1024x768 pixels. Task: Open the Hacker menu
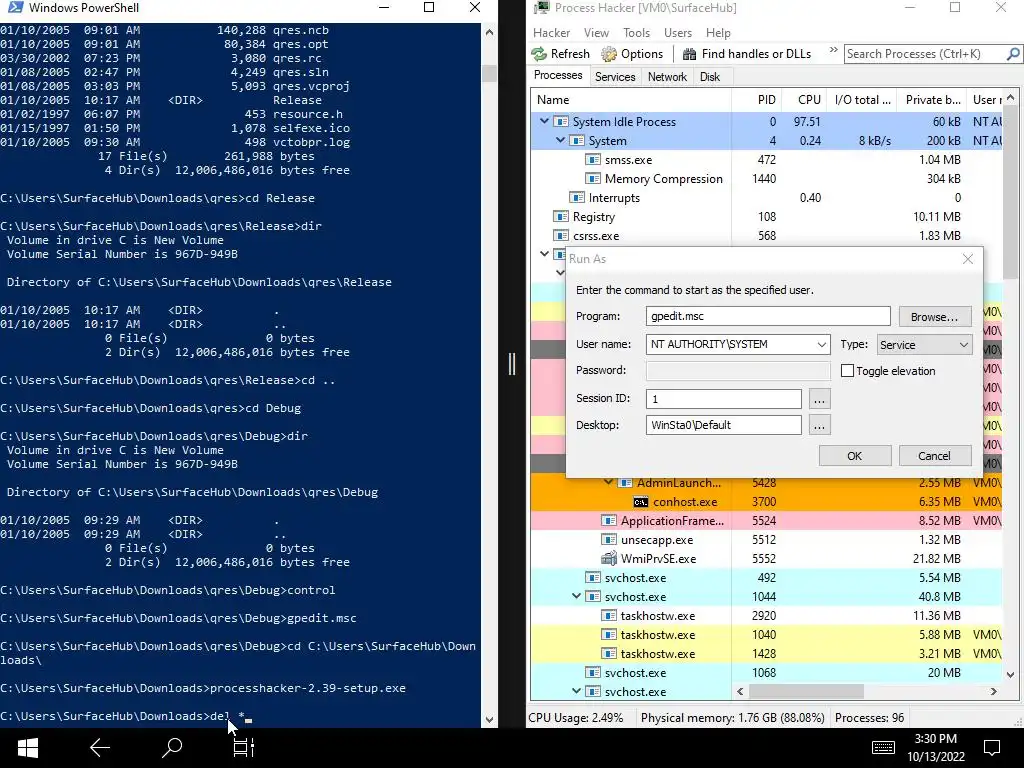pyautogui.click(x=551, y=33)
